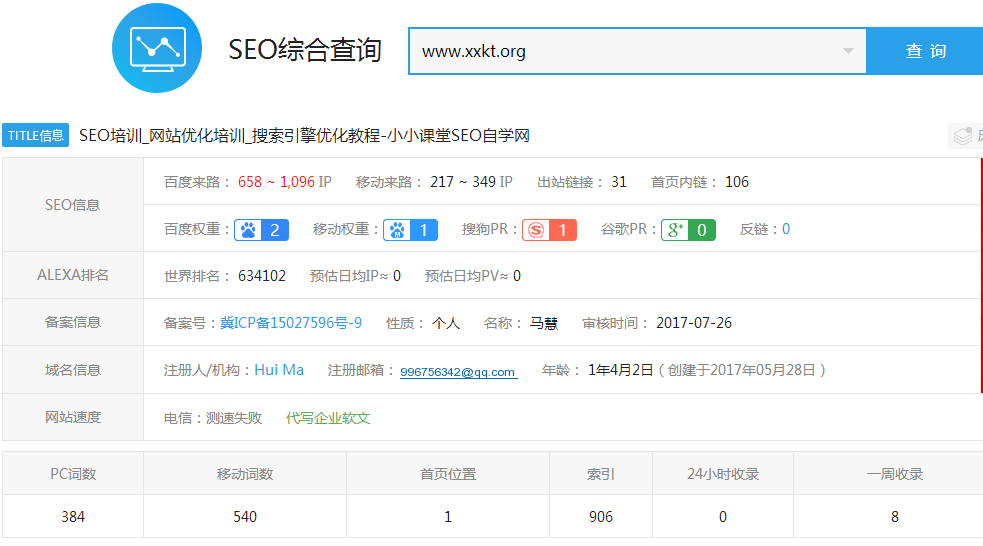The image size is (983, 546).
Task: Select the 首页位置 value 1
Action: [x=448, y=517]
